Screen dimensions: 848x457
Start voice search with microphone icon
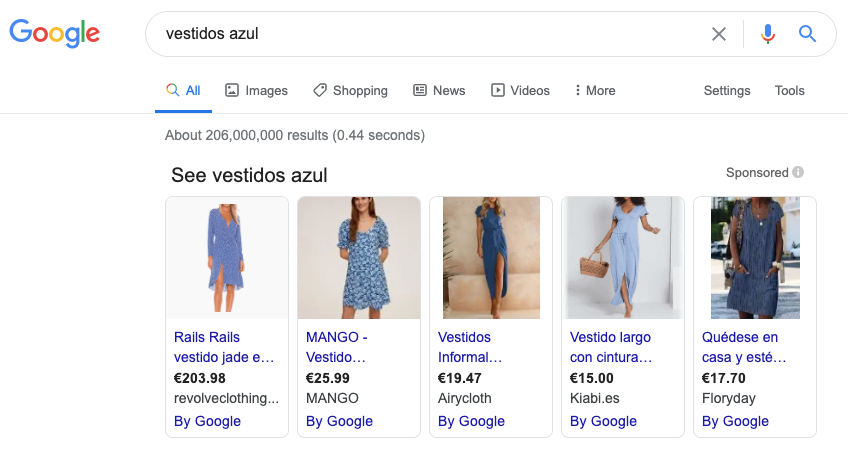click(767, 34)
